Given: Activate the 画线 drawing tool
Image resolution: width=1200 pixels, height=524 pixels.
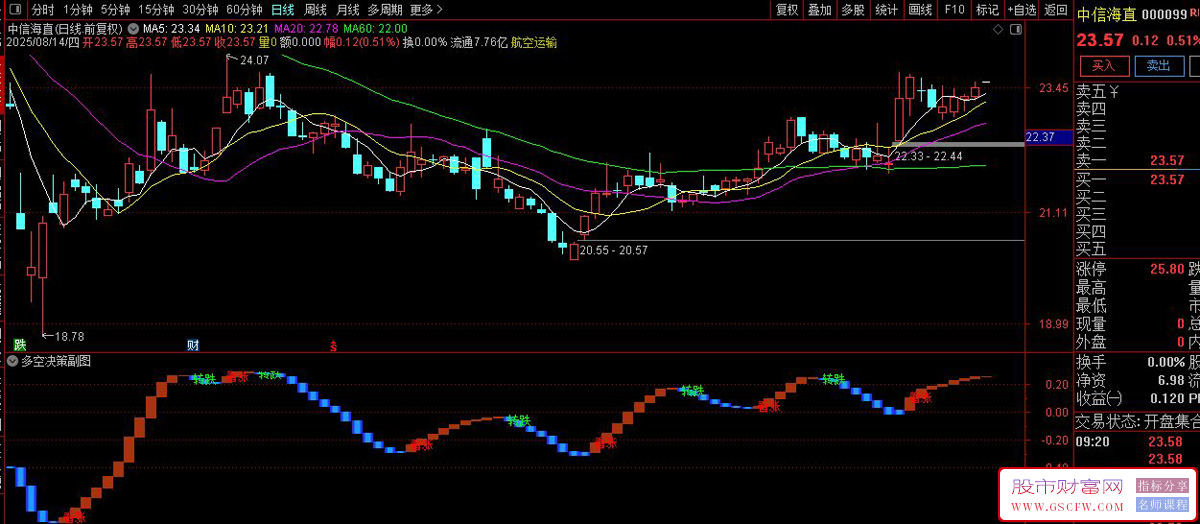Looking at the screenshot, I should point(920,9).
